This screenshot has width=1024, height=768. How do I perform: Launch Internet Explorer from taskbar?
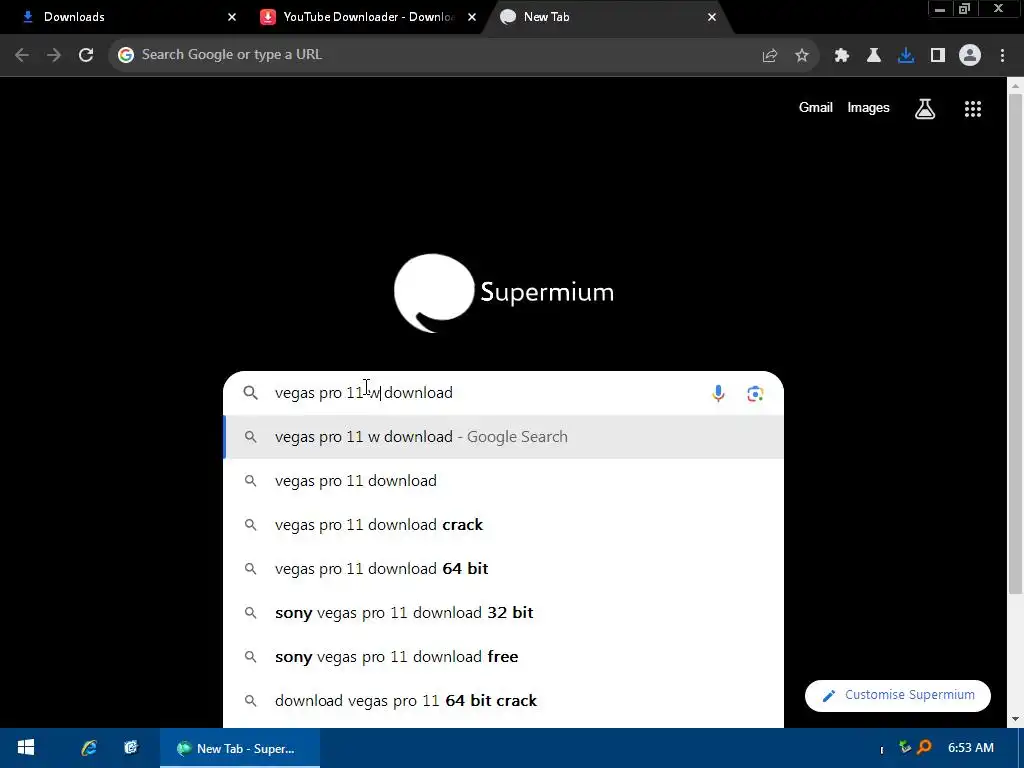tap(89, 748)
